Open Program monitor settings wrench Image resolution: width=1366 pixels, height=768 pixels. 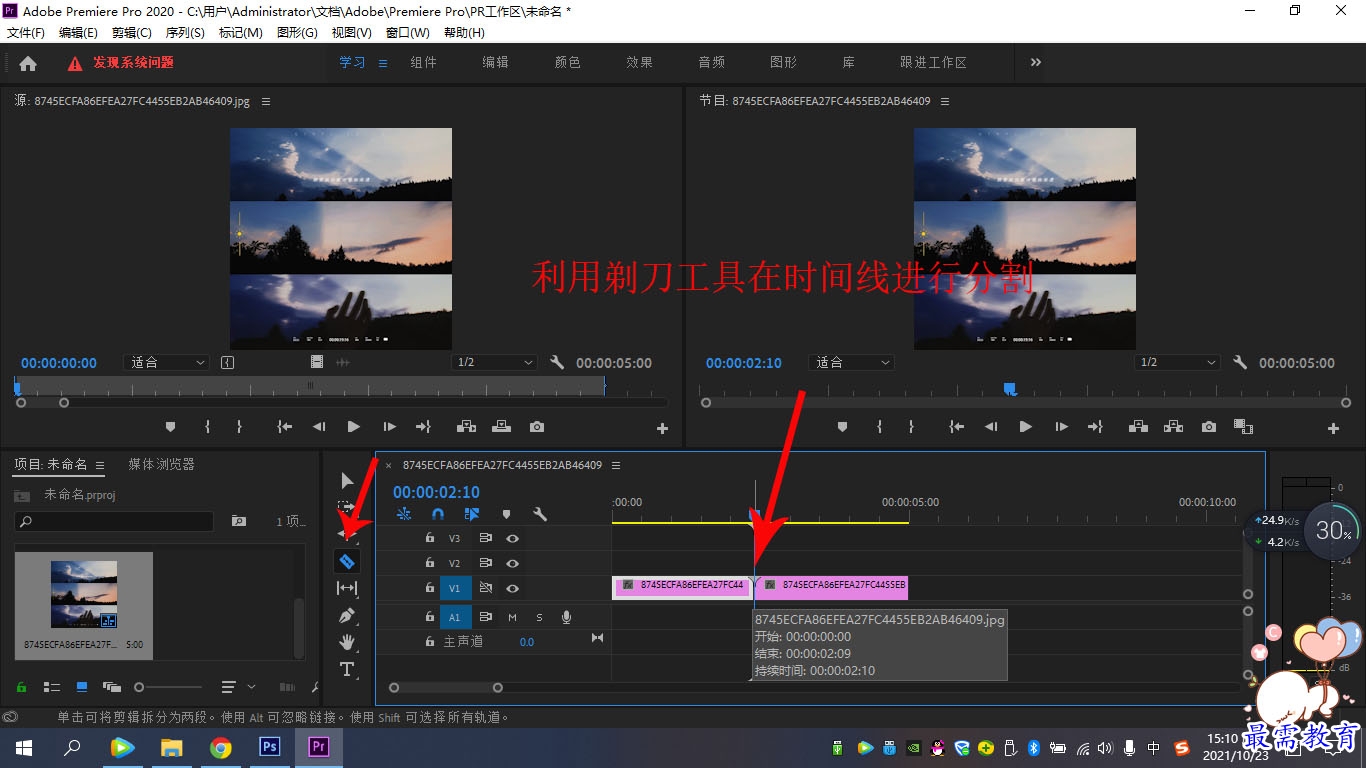click(x=1240, y=363)
